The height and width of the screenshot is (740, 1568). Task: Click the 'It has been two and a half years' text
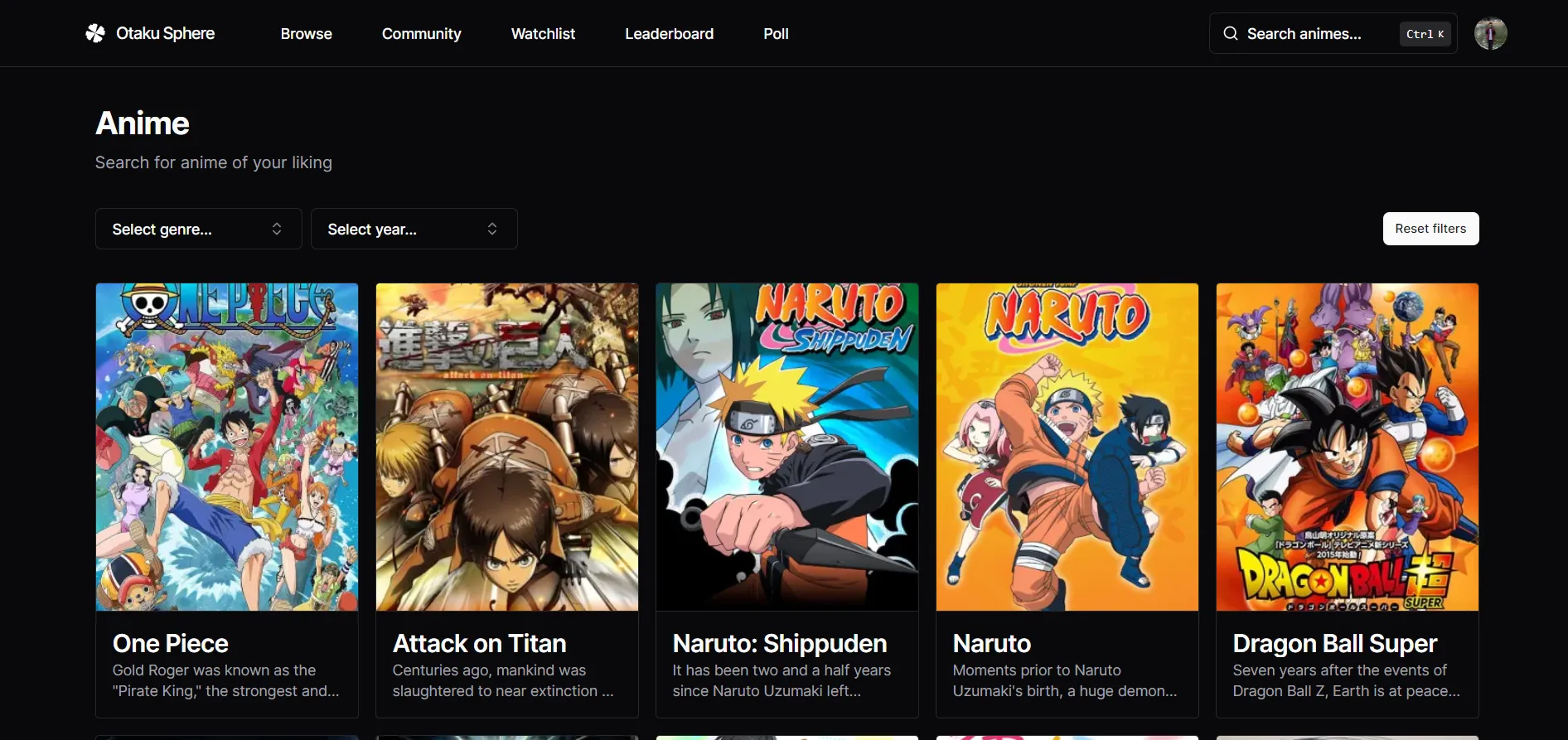click(782, 680)
